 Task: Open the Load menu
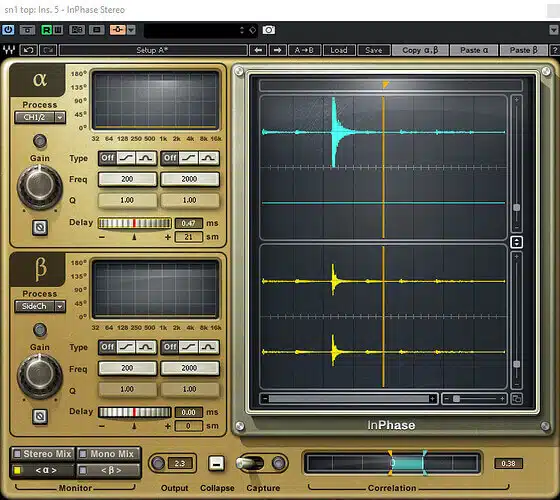[339, 50]
